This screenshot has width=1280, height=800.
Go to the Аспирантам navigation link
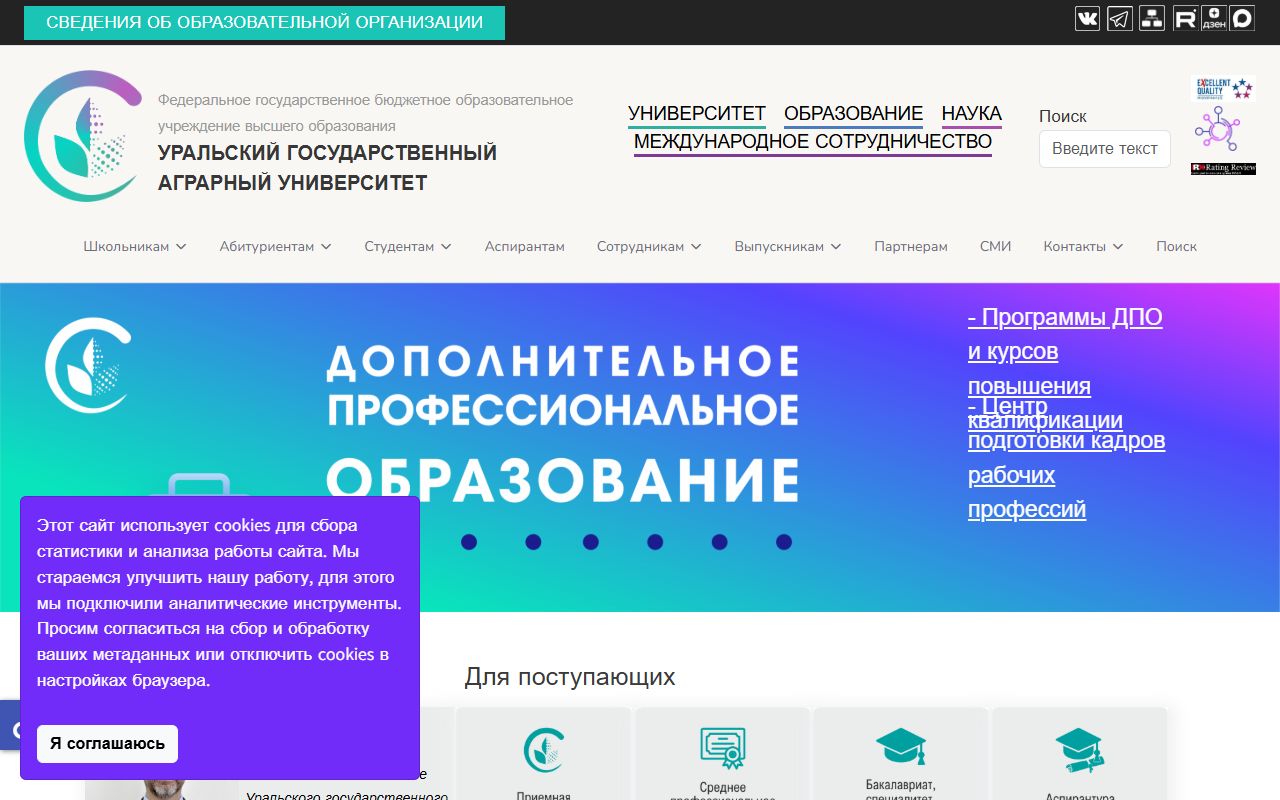pos(525,246)
